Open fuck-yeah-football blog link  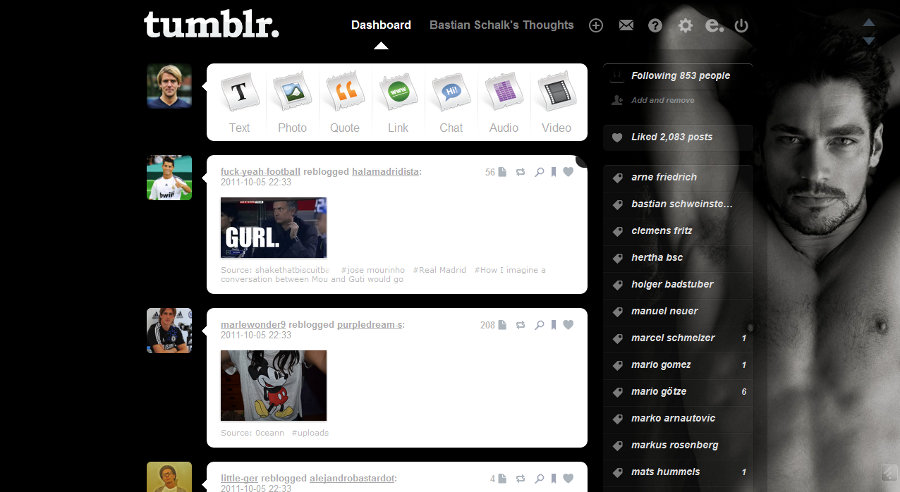pyautogui.click(x=261, y=172)
